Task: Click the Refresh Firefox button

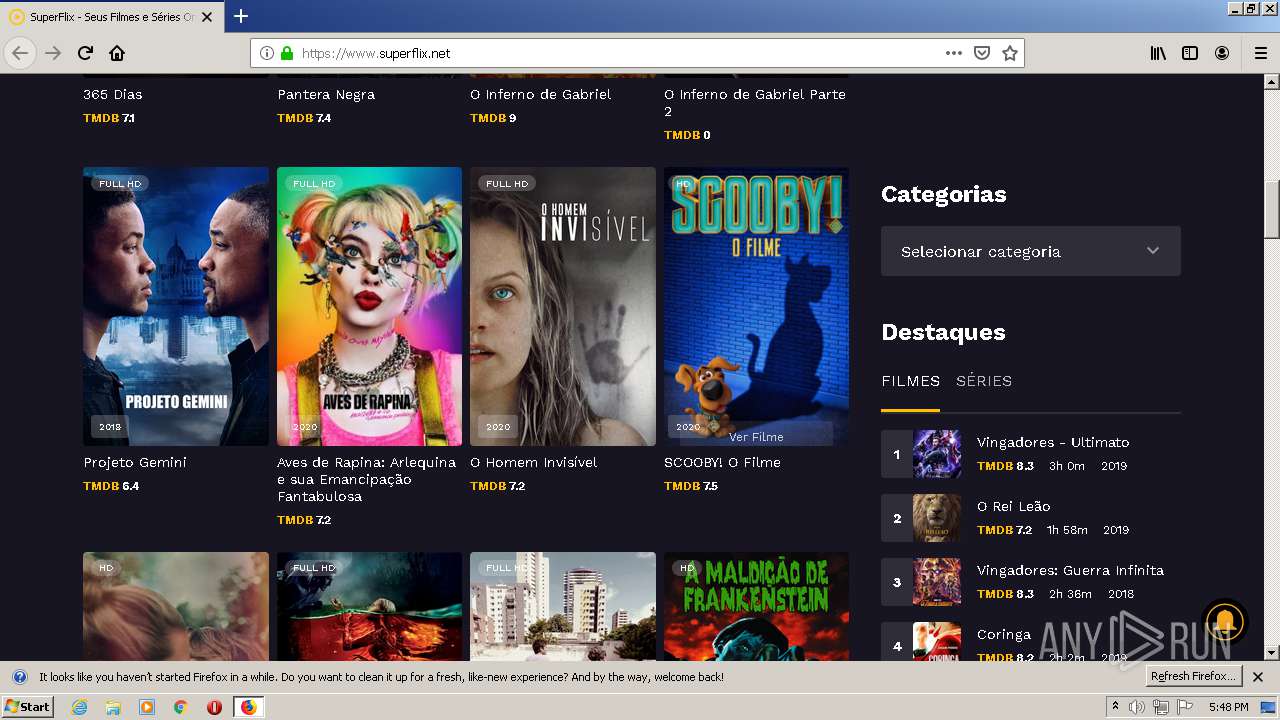Action: (1194, 676)
